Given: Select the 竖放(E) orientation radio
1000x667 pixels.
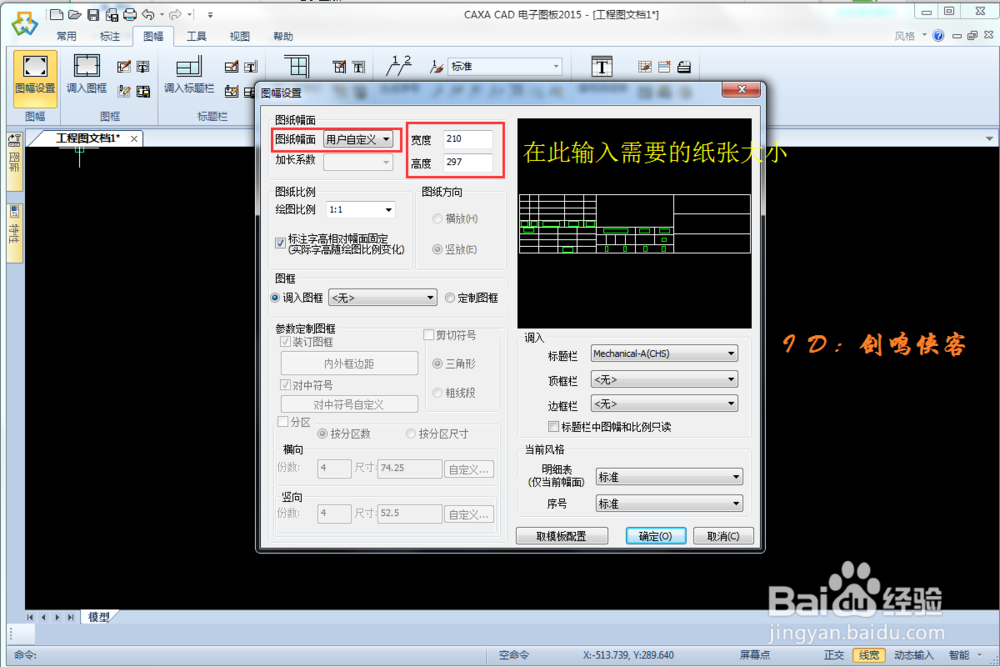Looking at the screenshot, I should tap(437, 249).
